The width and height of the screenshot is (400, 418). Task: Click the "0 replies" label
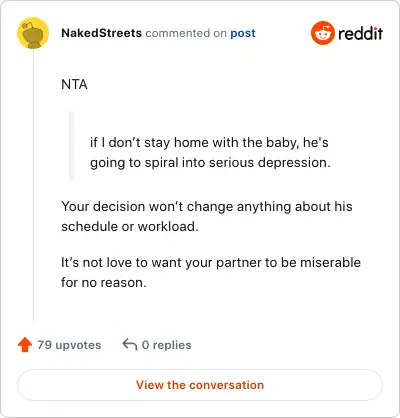click(x=166, y=345)
